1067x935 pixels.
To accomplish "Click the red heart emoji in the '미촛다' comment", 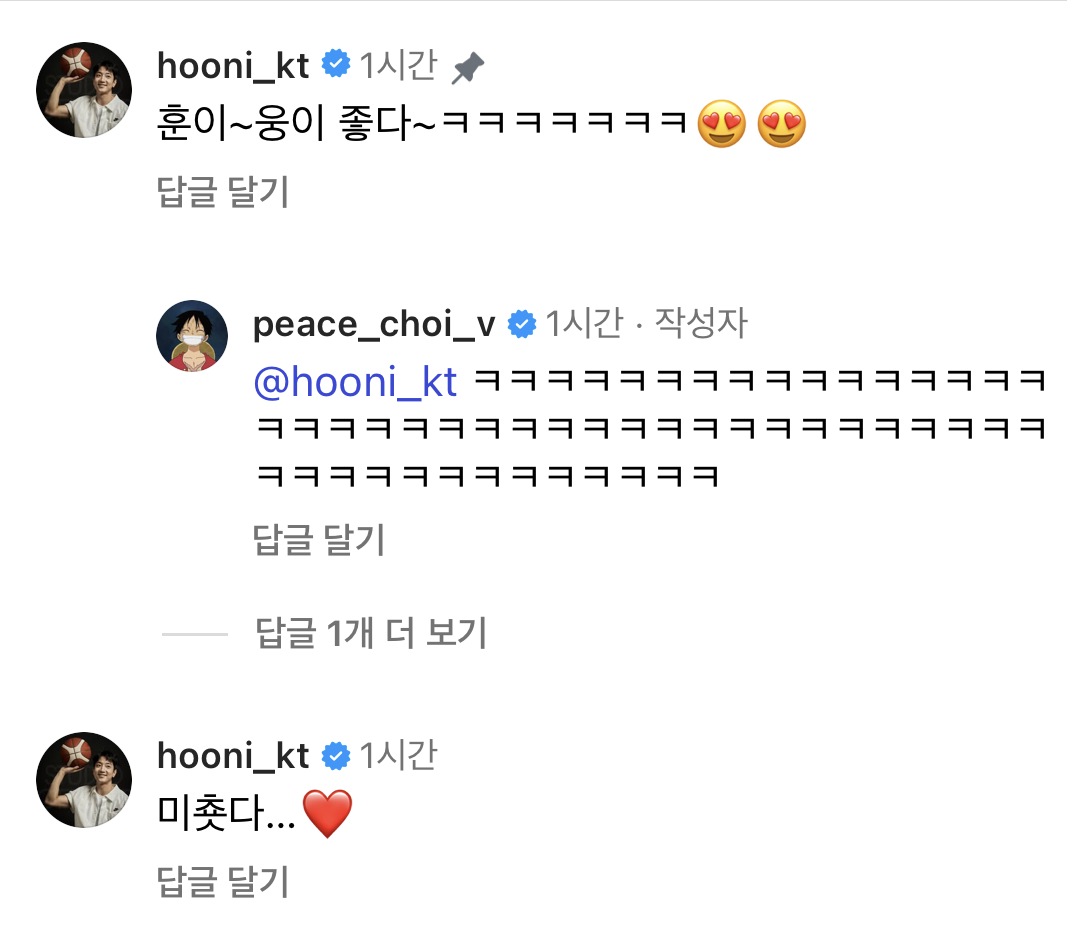I will 327,813.
